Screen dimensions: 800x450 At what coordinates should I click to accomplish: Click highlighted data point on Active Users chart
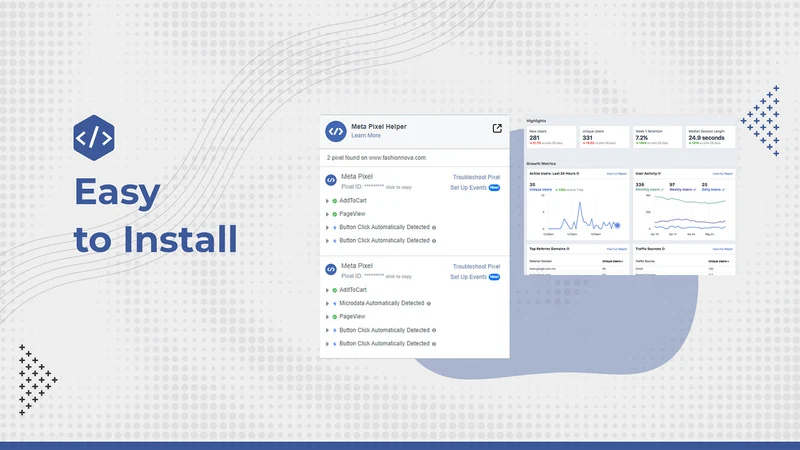click(x=617, y=225)
